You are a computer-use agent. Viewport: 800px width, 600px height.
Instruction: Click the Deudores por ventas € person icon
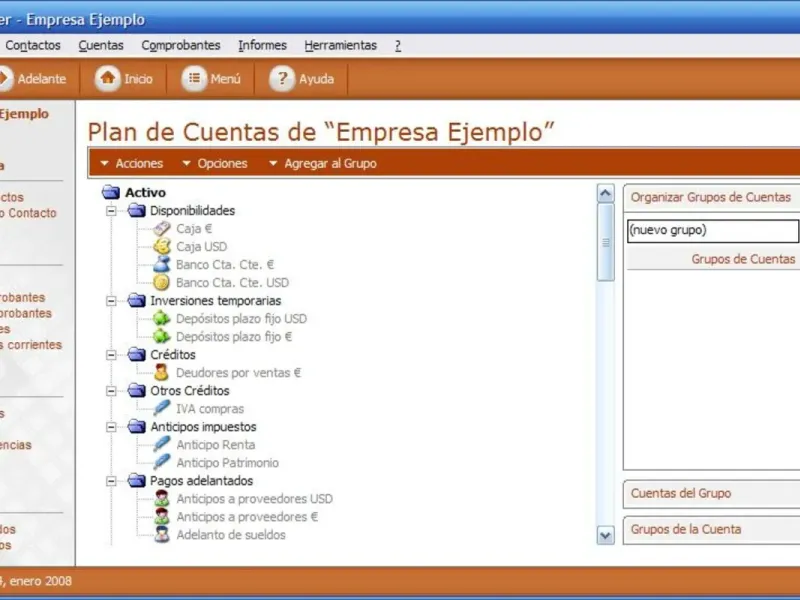point(162,372)
